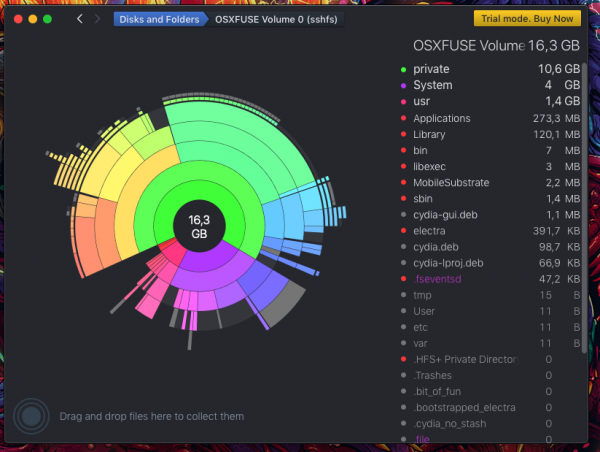Image resolution: width=600 pixels, height=452 pixels.
Task: Click the green dot beside private
Action: (x=403, y=70)
